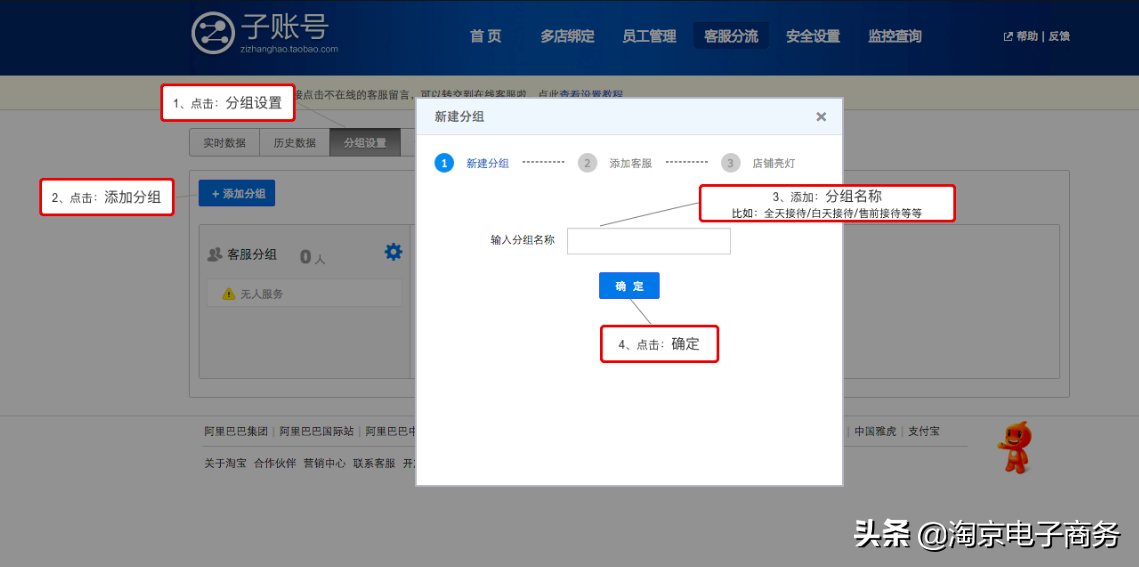Open the 阿里巴巴集团 footer link
Screen dimensions: 1139x567
(236, 431)
